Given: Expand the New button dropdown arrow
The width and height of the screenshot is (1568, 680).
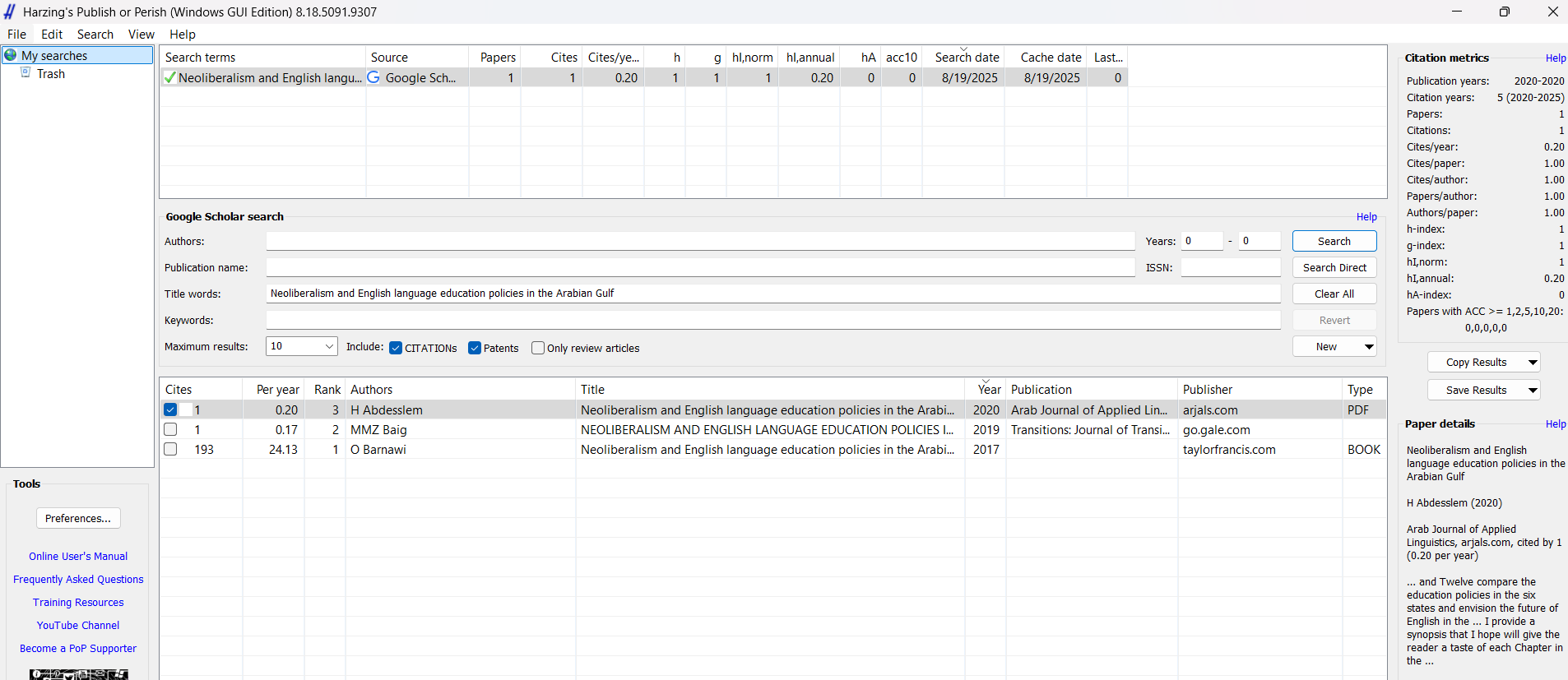Looking at the screenshot, I should 1369,347.
